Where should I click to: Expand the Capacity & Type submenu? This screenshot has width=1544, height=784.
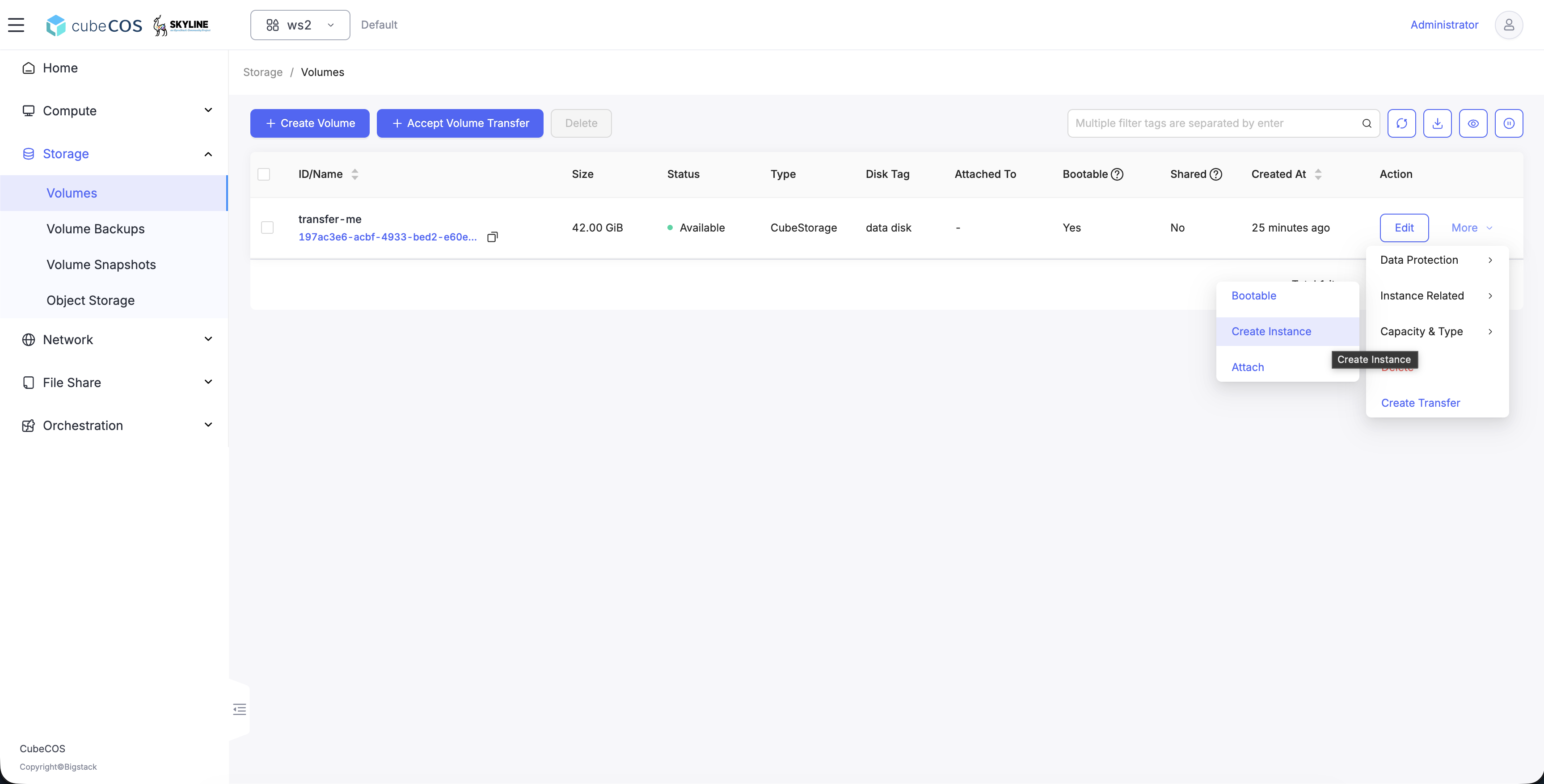(1437, 332)
